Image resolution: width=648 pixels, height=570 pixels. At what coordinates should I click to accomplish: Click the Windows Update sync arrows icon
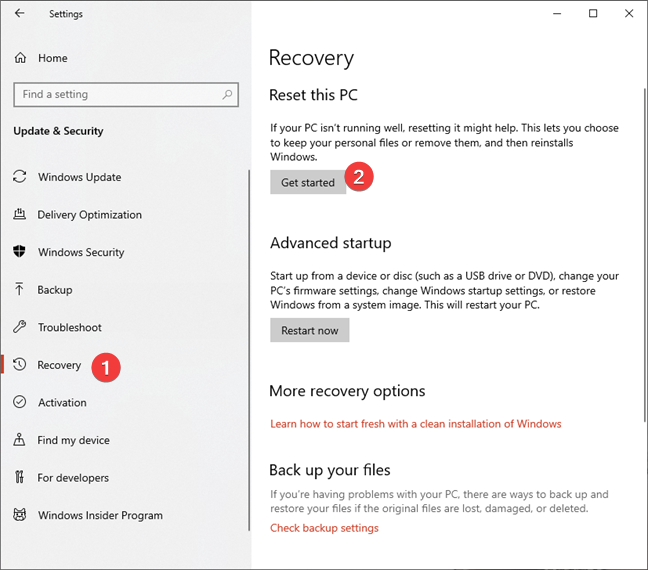(19, 176)
